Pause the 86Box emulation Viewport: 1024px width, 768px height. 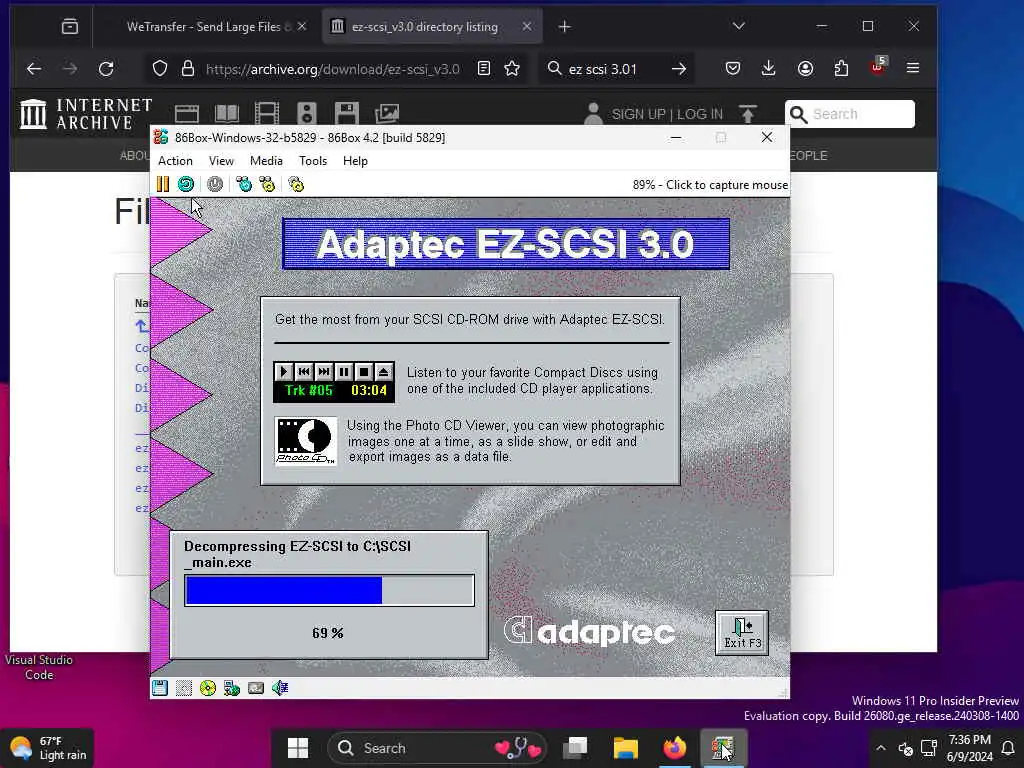(x=163, y=185)
